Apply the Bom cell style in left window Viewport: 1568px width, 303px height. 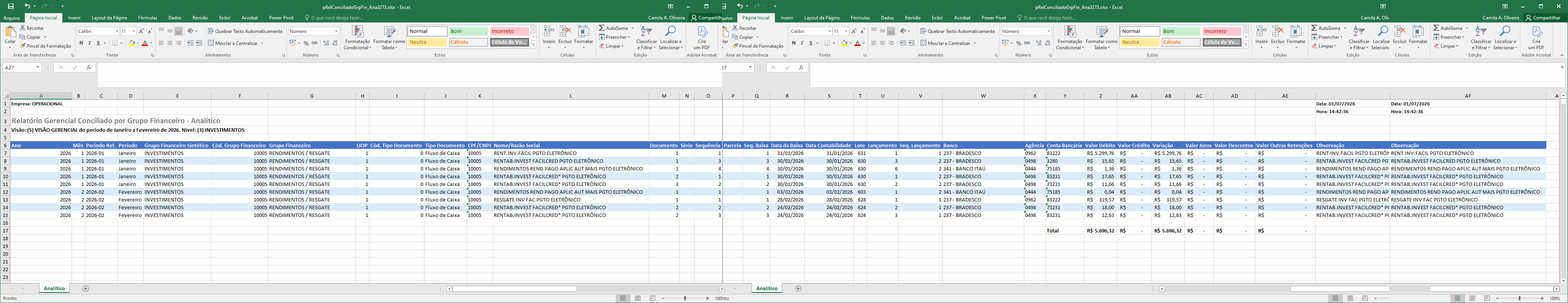pyautogui.click(x=469, y=31)
